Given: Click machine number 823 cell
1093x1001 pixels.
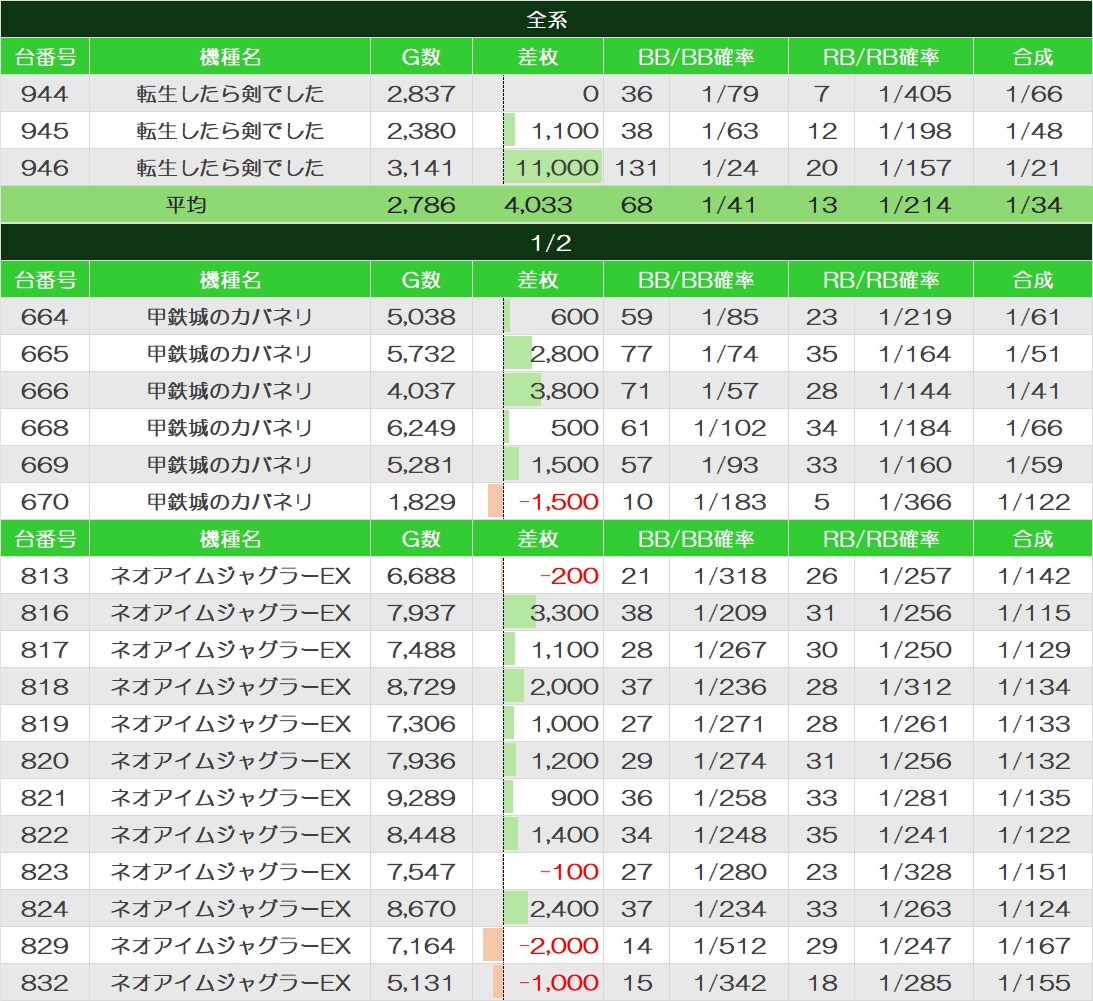Looking at the screenshot, I should tap(45, 871).
